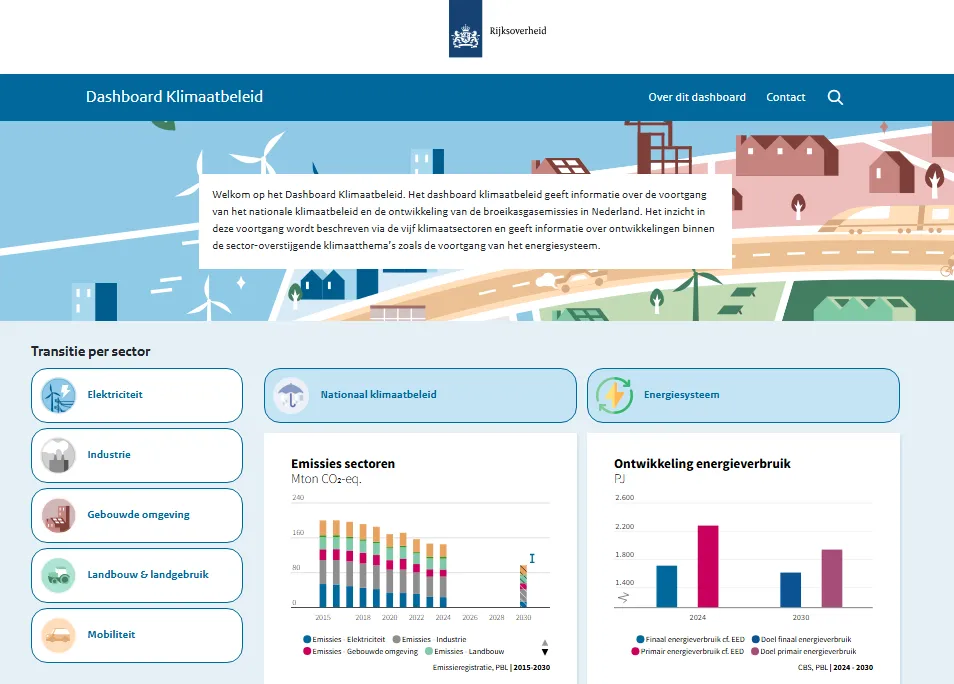
Task: Click the Gebouwde omgeving building icon
Action: coord(58,515)
